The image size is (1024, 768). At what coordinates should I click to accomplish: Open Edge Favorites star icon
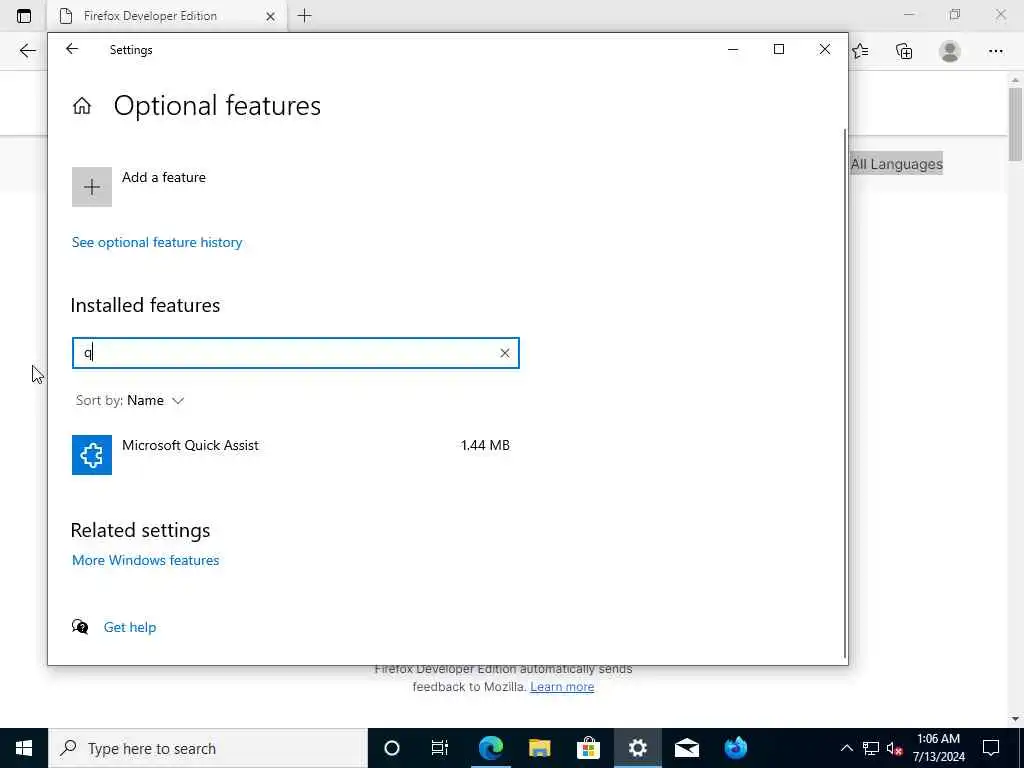861,51
